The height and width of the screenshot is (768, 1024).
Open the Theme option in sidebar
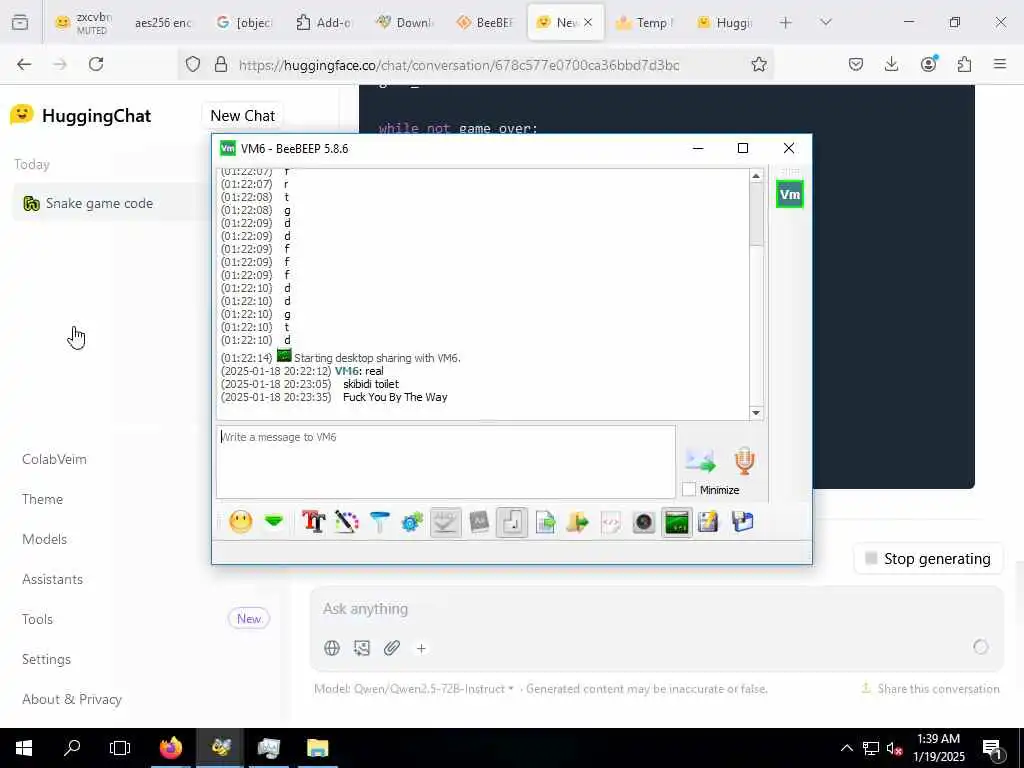[x=42, y=499]
